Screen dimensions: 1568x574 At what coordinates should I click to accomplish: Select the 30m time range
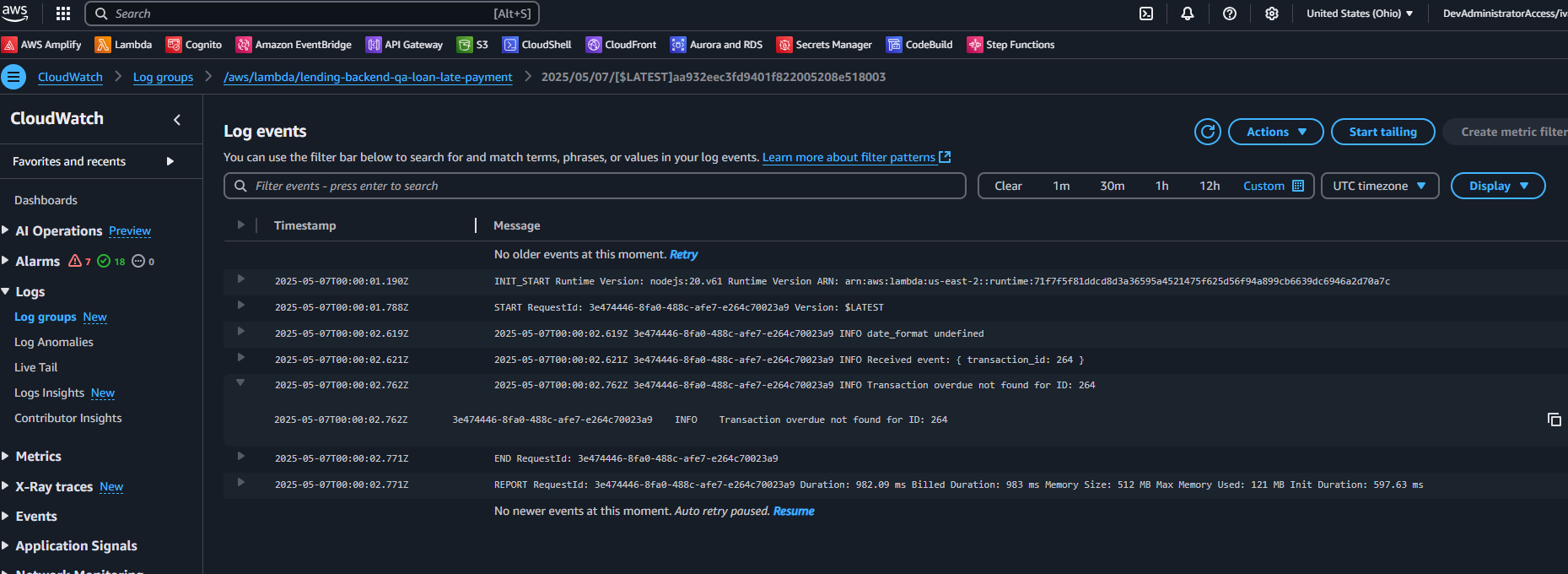pos(1112,186)
